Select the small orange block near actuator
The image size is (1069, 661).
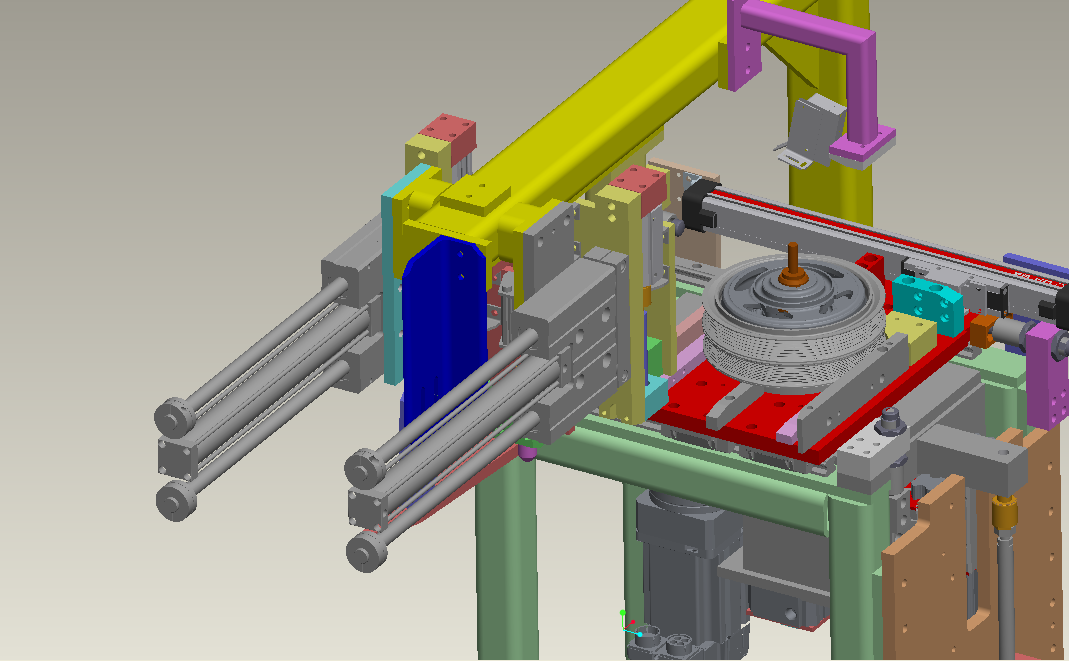coord(982,330)
